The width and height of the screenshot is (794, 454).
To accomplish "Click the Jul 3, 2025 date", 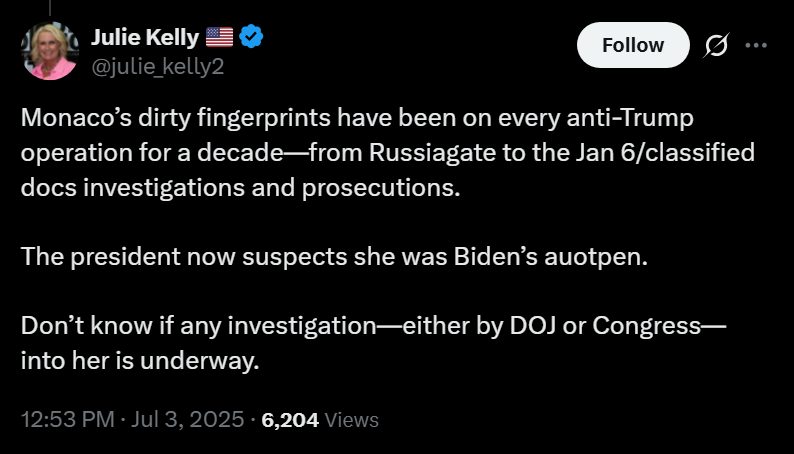I will coord(187,420).
